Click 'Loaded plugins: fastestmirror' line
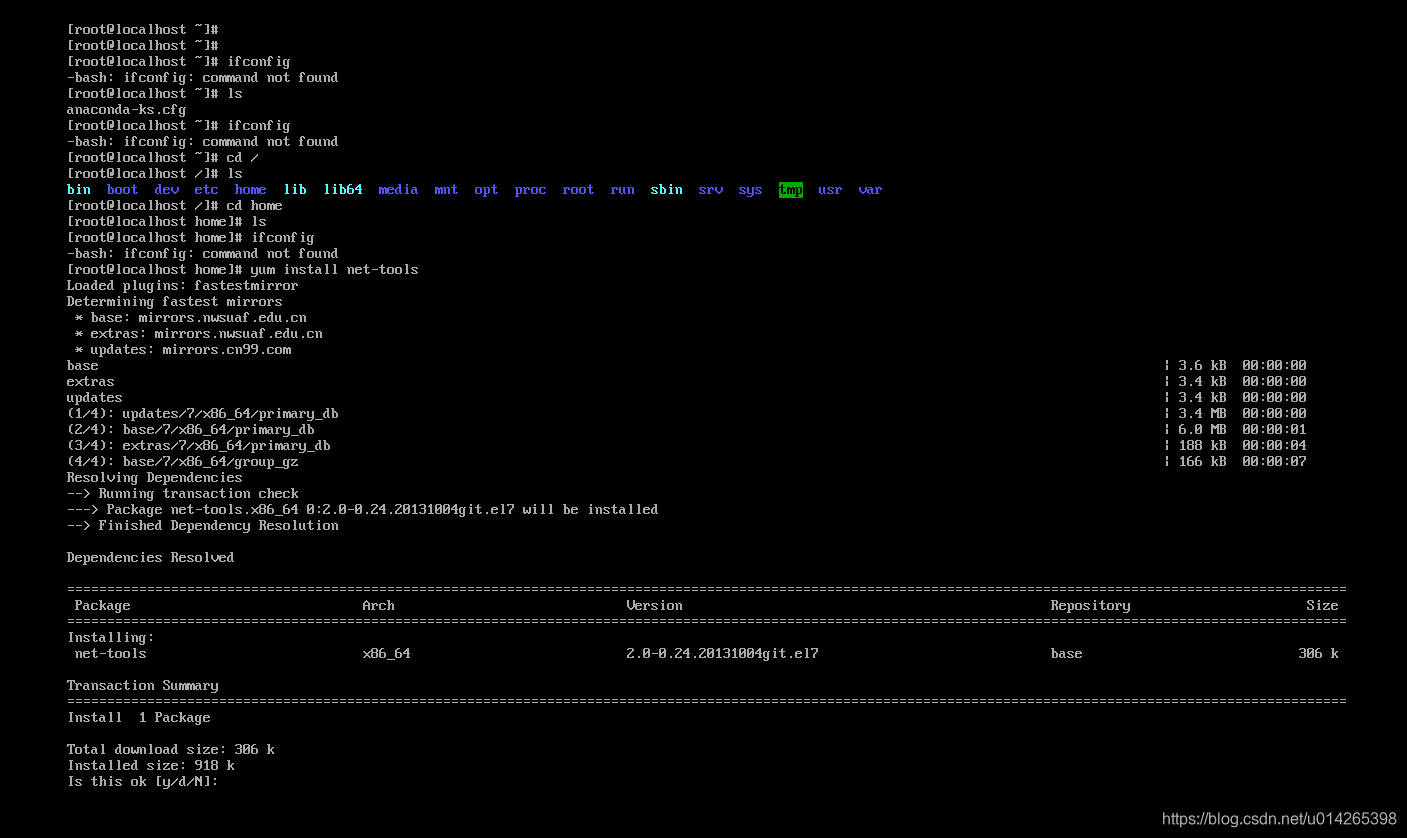This screenshot has width=1407, height=838. point(183,286)
